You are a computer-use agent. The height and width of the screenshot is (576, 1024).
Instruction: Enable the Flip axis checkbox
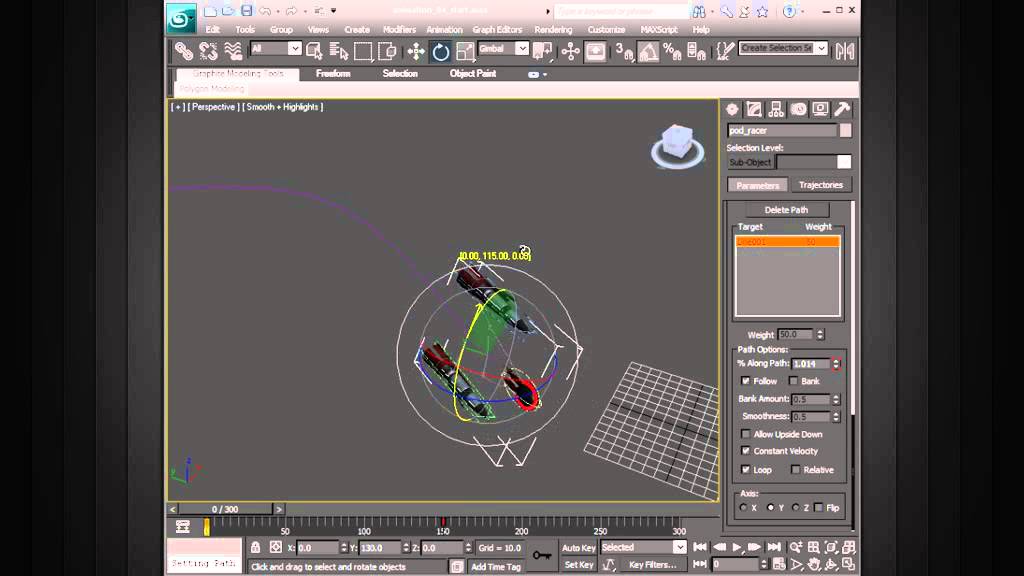pyautogui.click(x=819, y=507)
